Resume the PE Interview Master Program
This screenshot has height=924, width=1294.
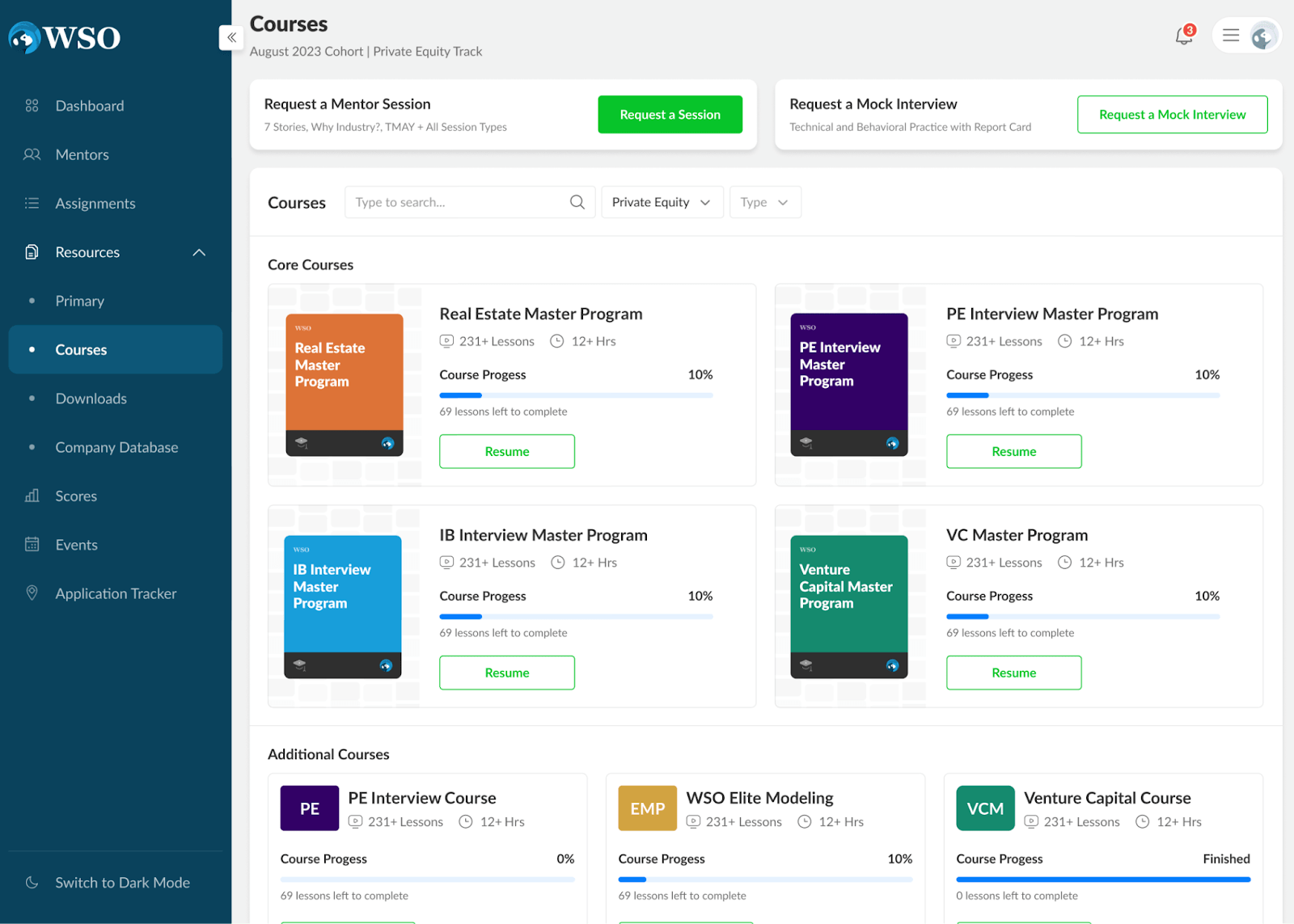pyautogui.click(x=1013, y=451)
